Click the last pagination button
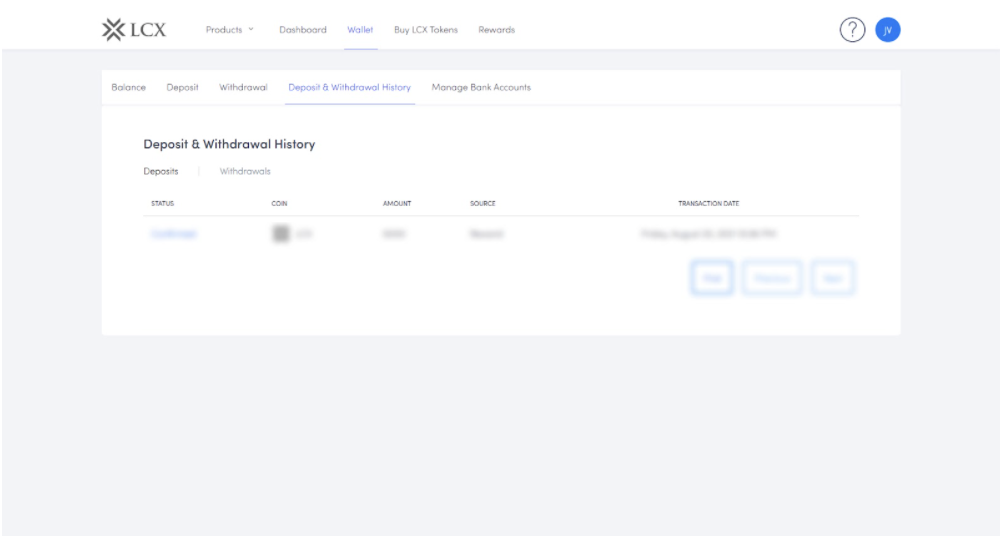This screenshot has width=1002, height=536. point(832,278)
